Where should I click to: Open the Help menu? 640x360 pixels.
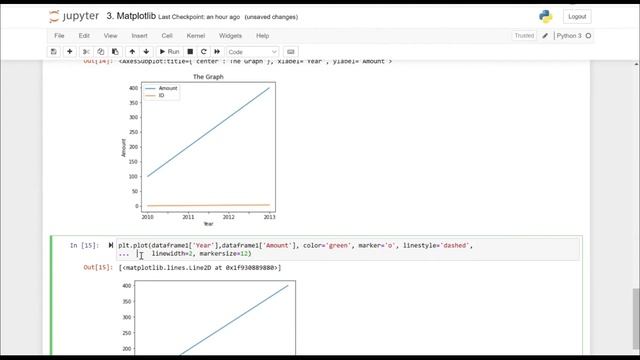coord(262,36)
